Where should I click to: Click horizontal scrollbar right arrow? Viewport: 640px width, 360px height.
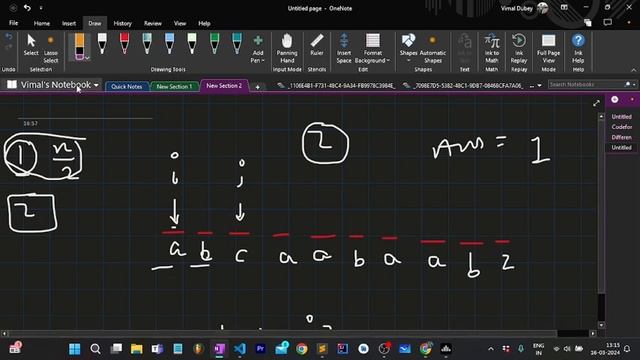[593, 333]
